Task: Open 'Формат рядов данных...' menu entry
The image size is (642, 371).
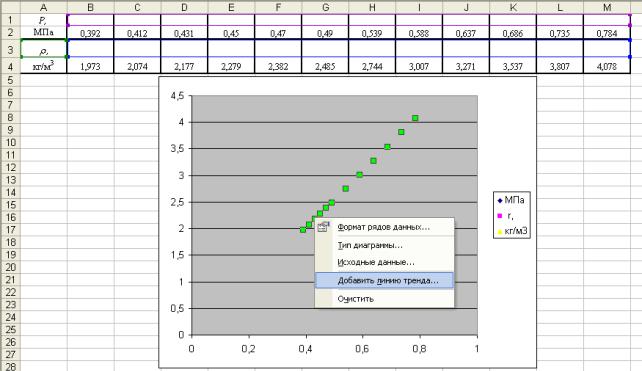Action: 384,227
